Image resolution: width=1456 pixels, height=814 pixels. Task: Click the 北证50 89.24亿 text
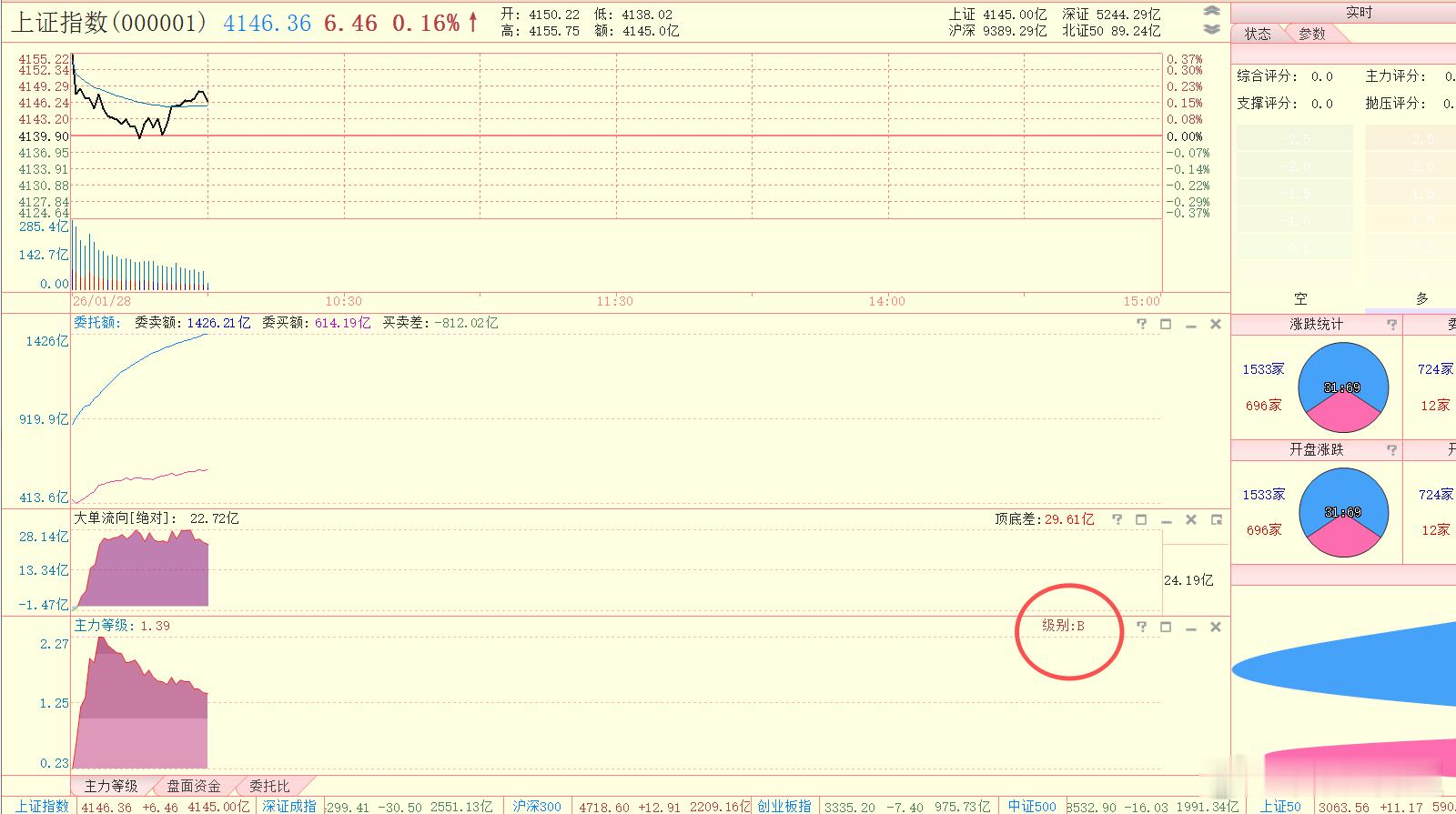(1112, 31)
